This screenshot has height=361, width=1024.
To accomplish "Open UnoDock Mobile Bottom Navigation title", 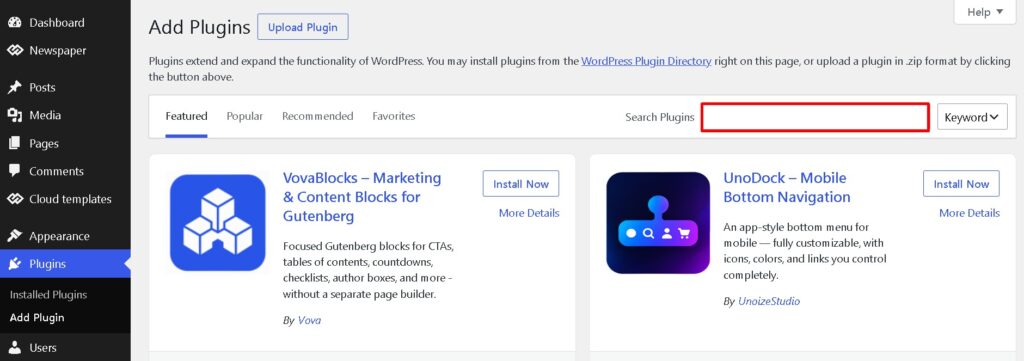I will pos(787,187).
